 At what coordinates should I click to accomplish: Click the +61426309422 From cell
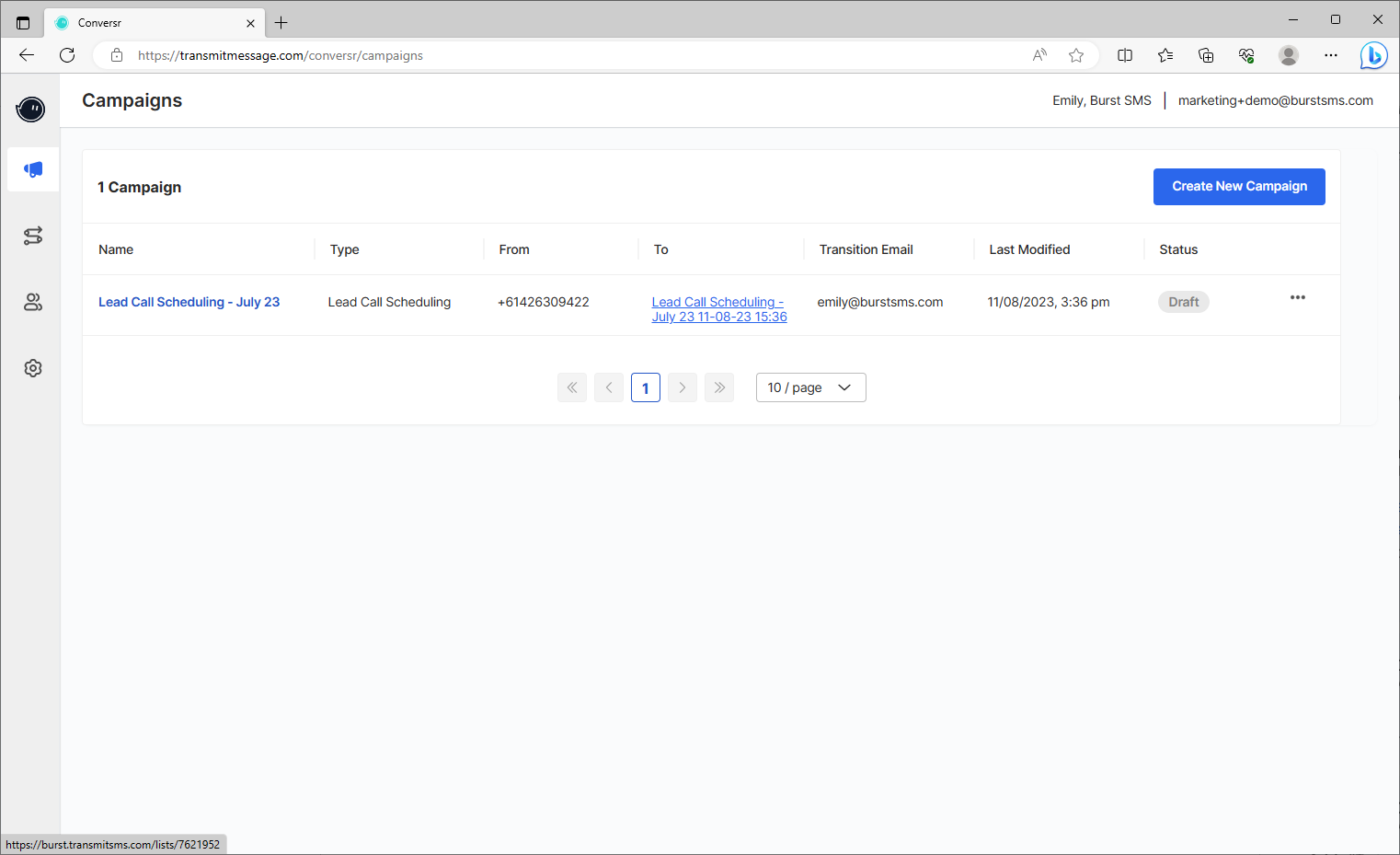click(x=544, y=302)
